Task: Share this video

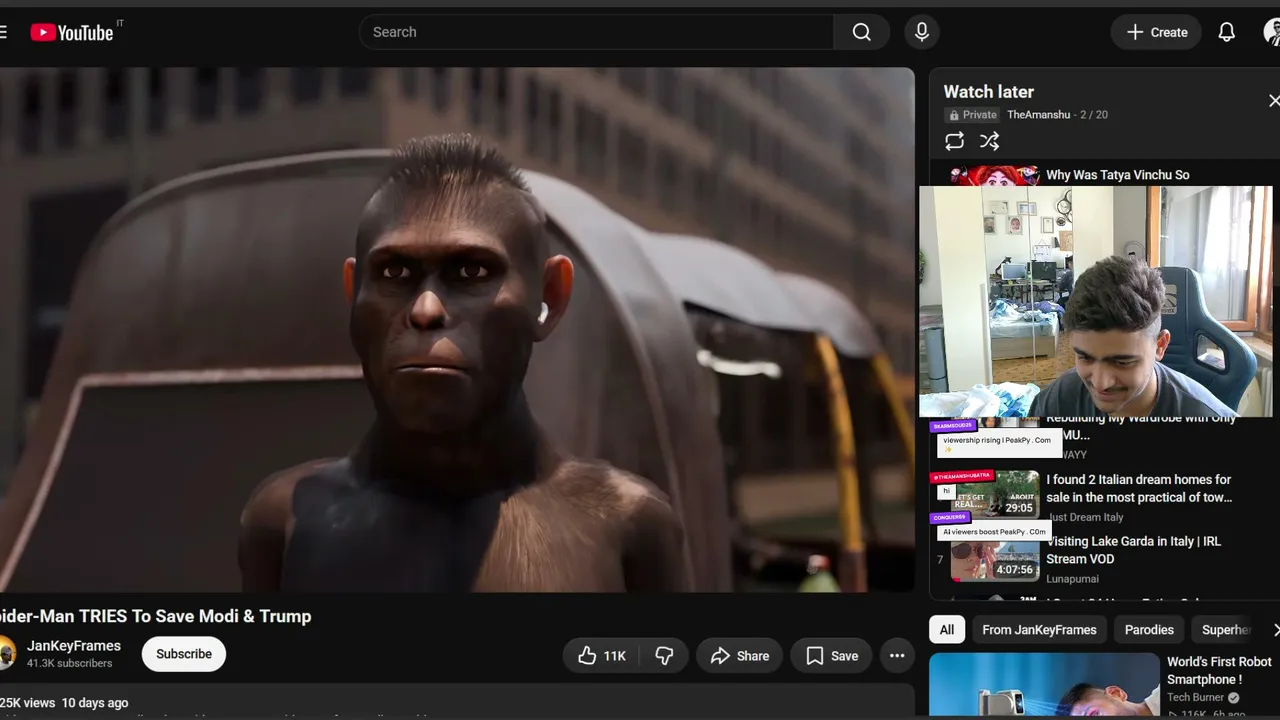Action: pyautogui.click(x=740, y=656)
